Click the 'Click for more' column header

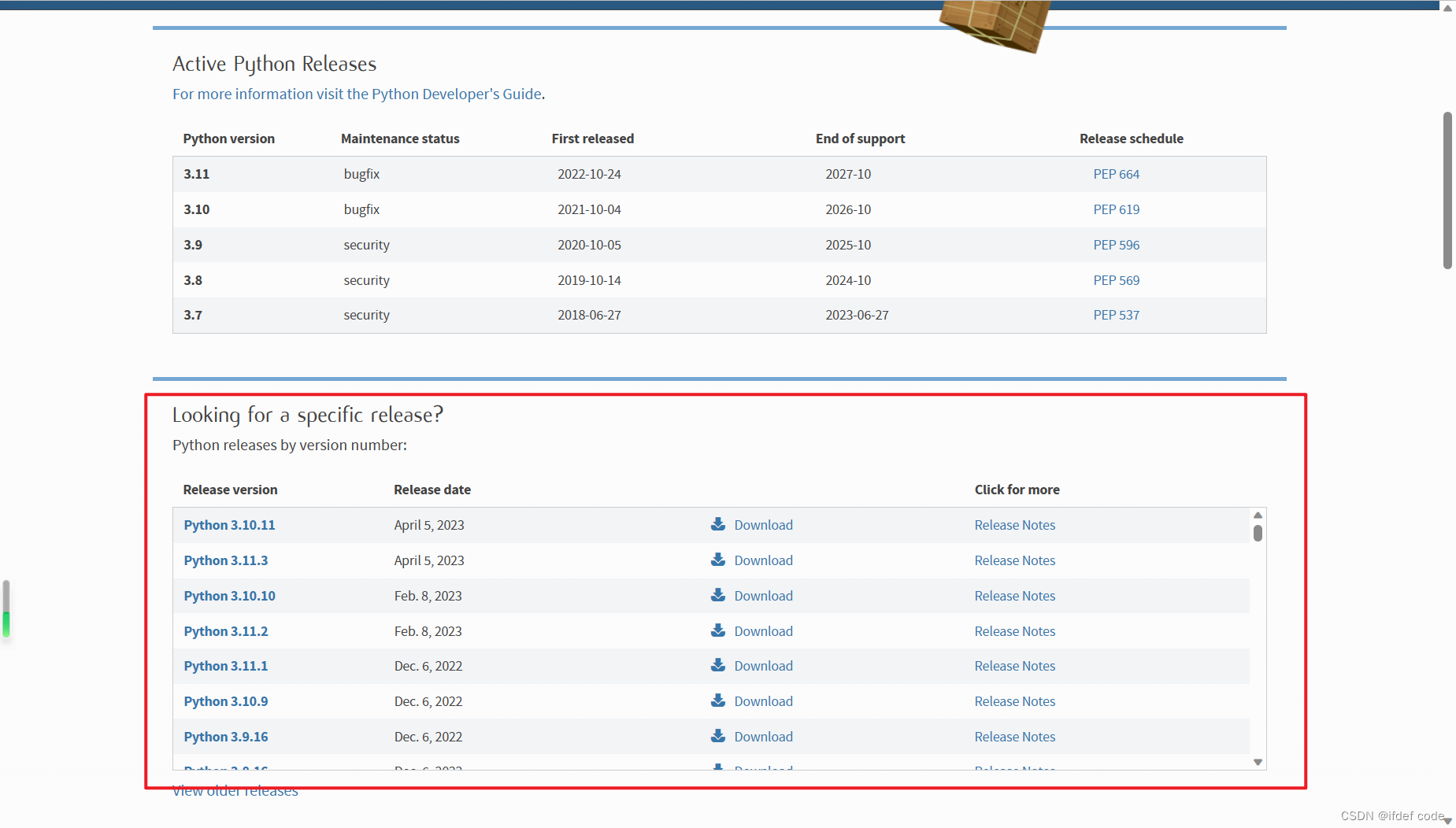(x=1017, y=490)
